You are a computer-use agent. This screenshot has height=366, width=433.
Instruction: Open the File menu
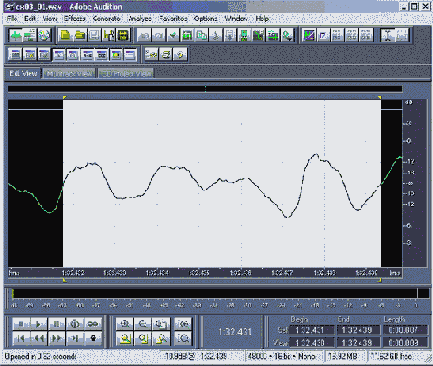pos(12,19)
